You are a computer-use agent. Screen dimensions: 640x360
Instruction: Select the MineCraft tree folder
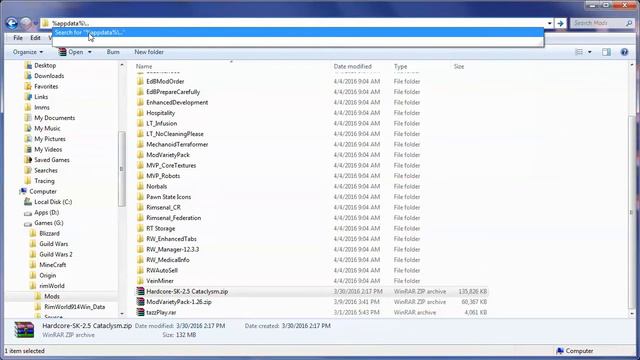point(53,265)
